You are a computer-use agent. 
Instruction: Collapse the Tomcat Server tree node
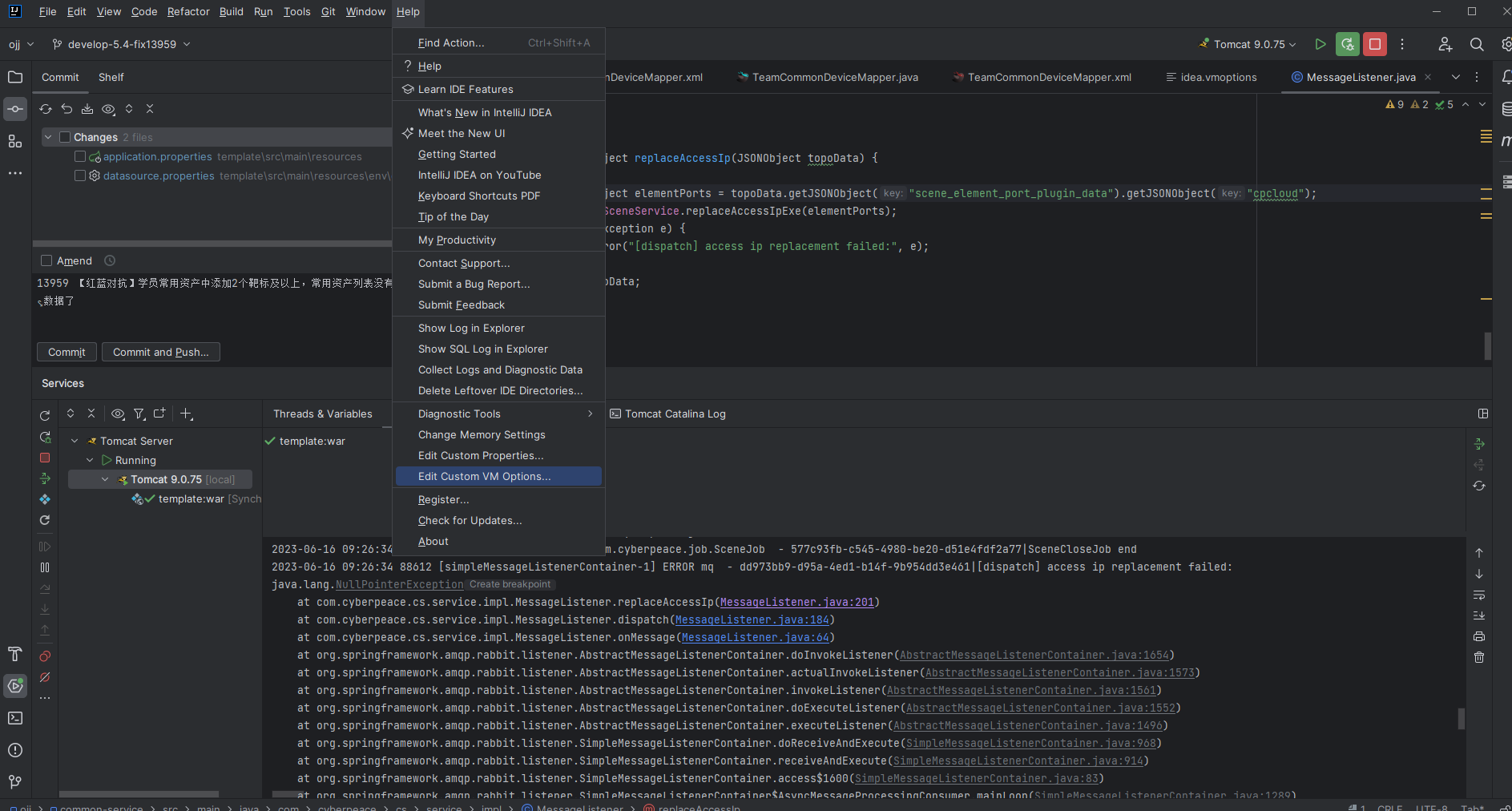click(75, 441)
